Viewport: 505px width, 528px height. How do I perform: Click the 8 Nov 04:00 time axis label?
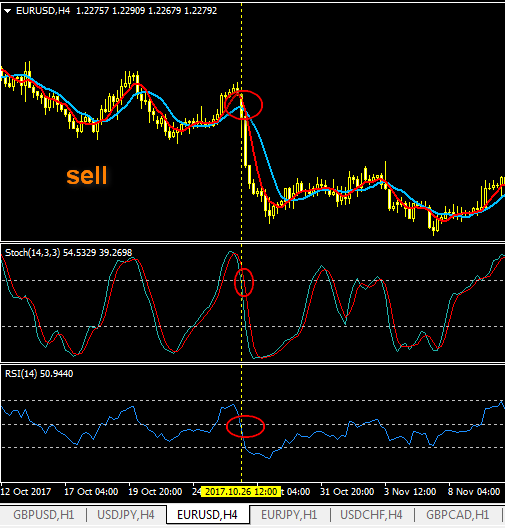tap(474, 492)
